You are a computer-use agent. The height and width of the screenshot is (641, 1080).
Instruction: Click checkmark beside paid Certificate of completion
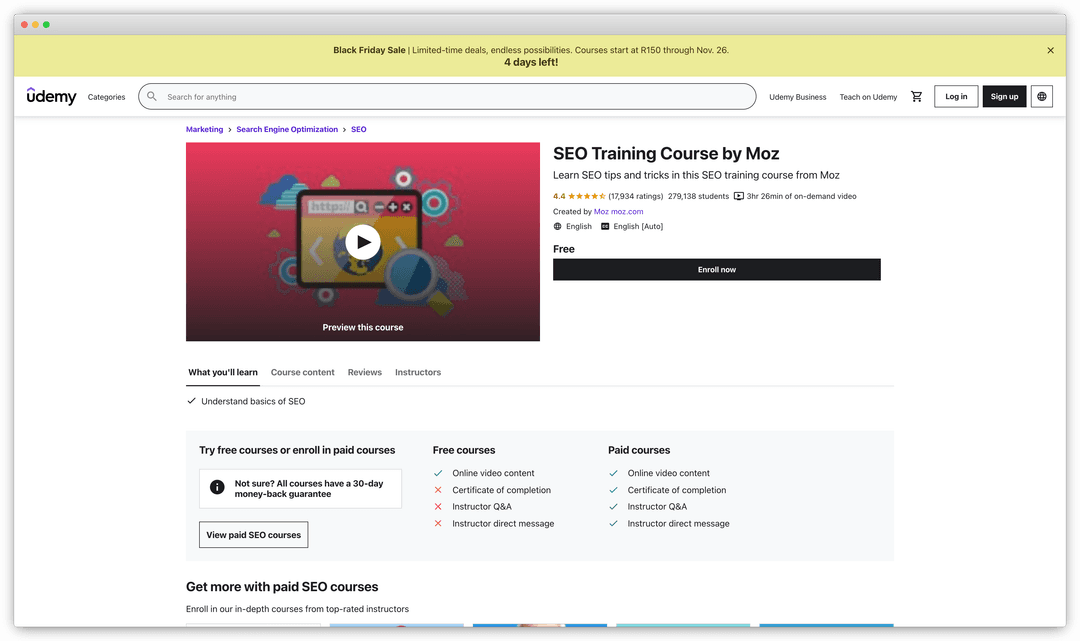(x=613, y=490)
